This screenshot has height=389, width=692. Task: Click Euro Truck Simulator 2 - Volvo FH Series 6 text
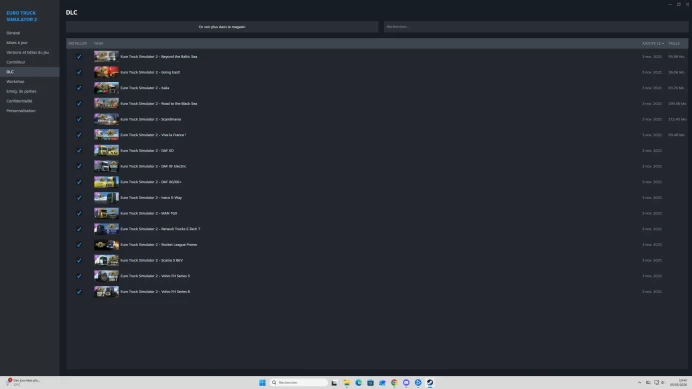155,291
